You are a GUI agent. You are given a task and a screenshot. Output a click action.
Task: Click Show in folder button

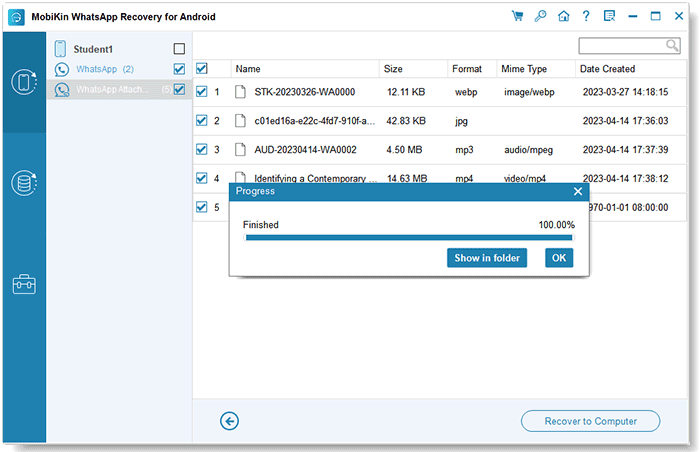pos(487,258)
